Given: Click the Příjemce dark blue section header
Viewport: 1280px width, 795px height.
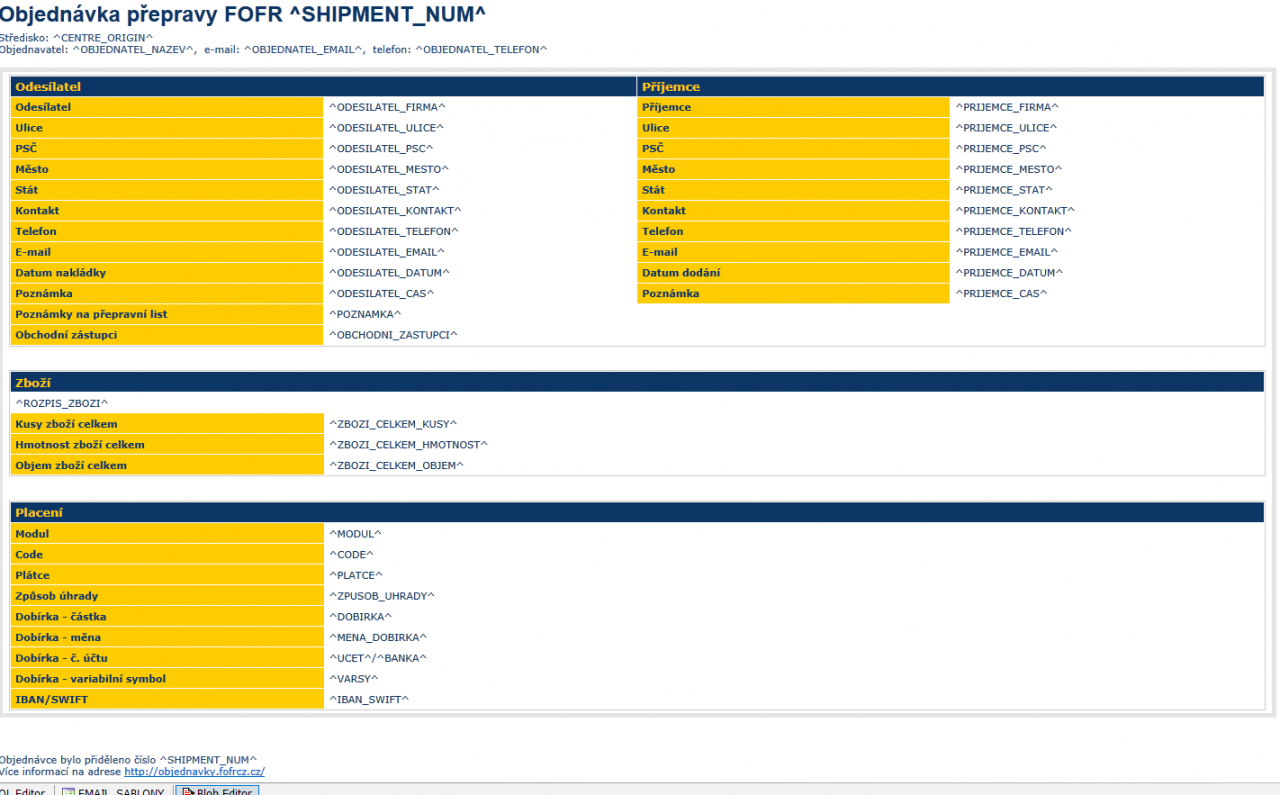Looking at the screenshot, I should pyautogui.click(x=950, y=87).
